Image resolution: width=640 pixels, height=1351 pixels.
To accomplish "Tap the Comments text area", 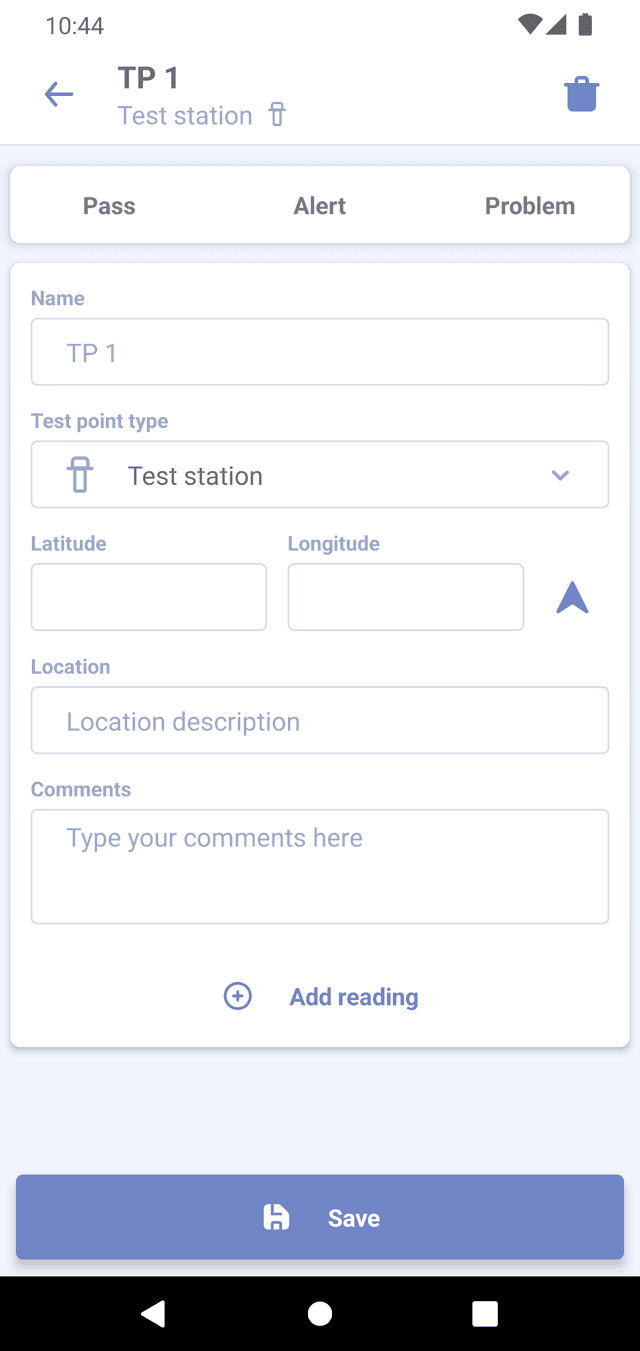I will coord(320,866).
